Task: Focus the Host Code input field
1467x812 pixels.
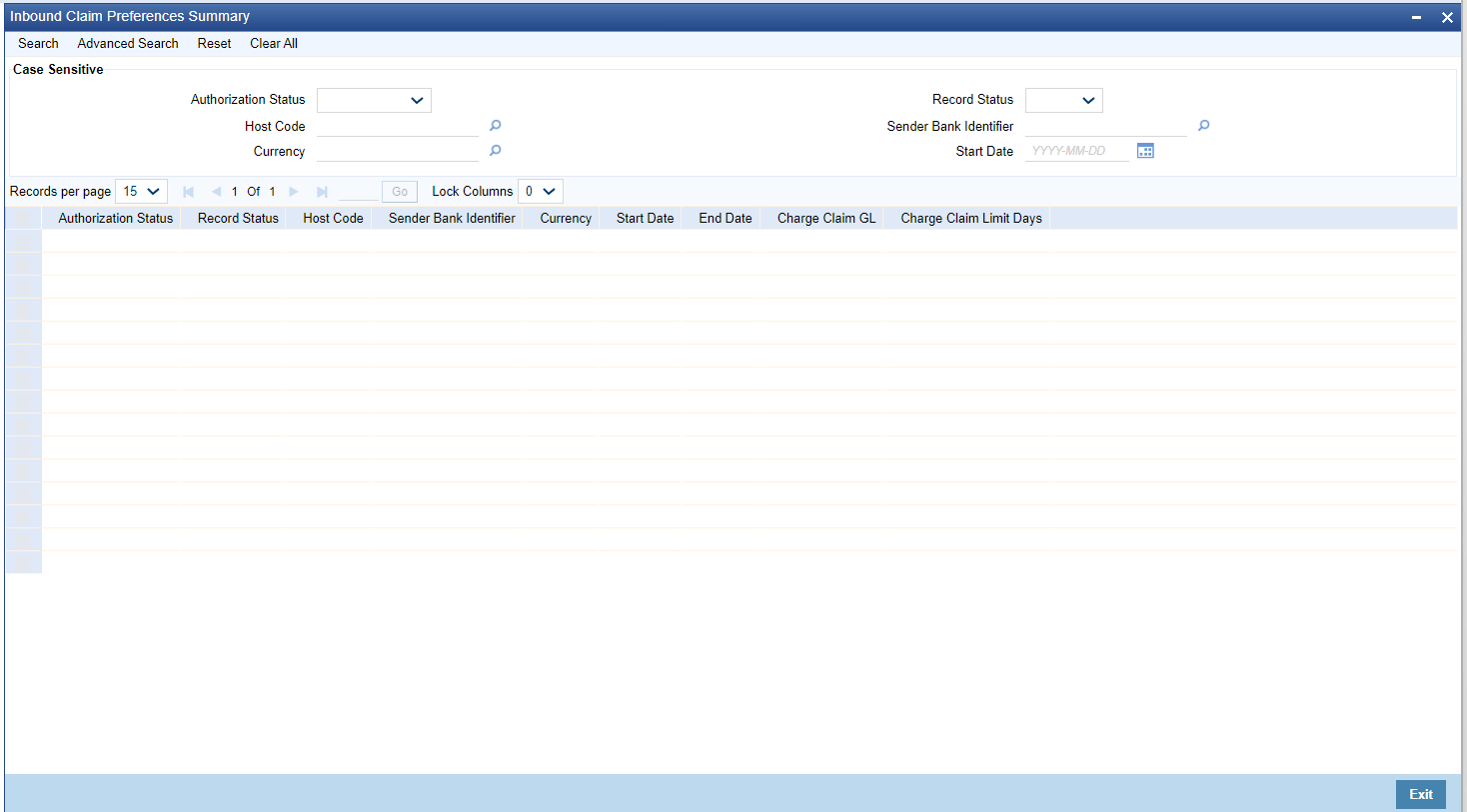Action: (398, 126)
